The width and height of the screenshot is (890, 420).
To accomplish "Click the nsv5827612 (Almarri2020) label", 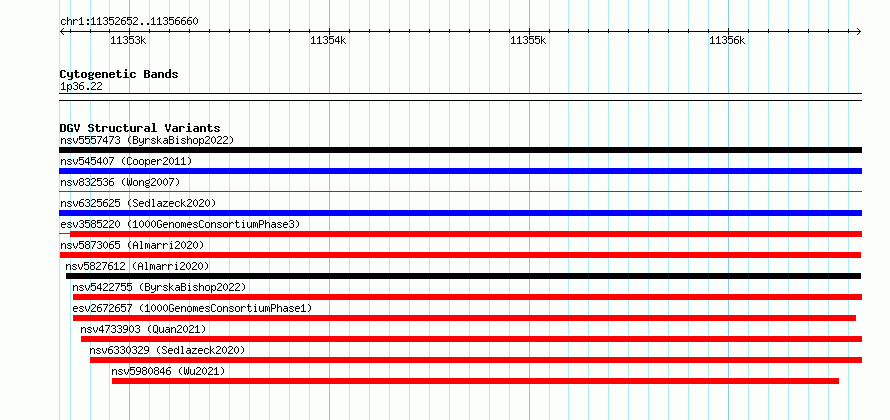I will click(137, 266).
